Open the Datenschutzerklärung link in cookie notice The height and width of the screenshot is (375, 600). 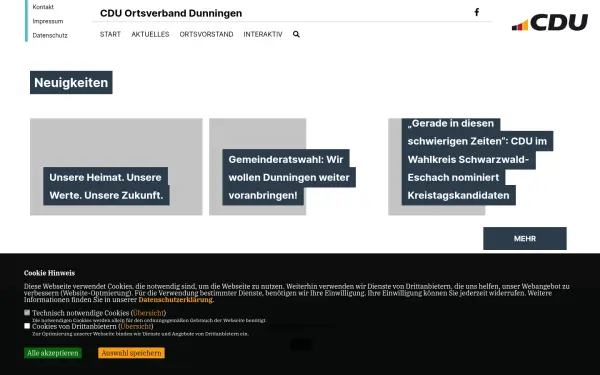175,300
